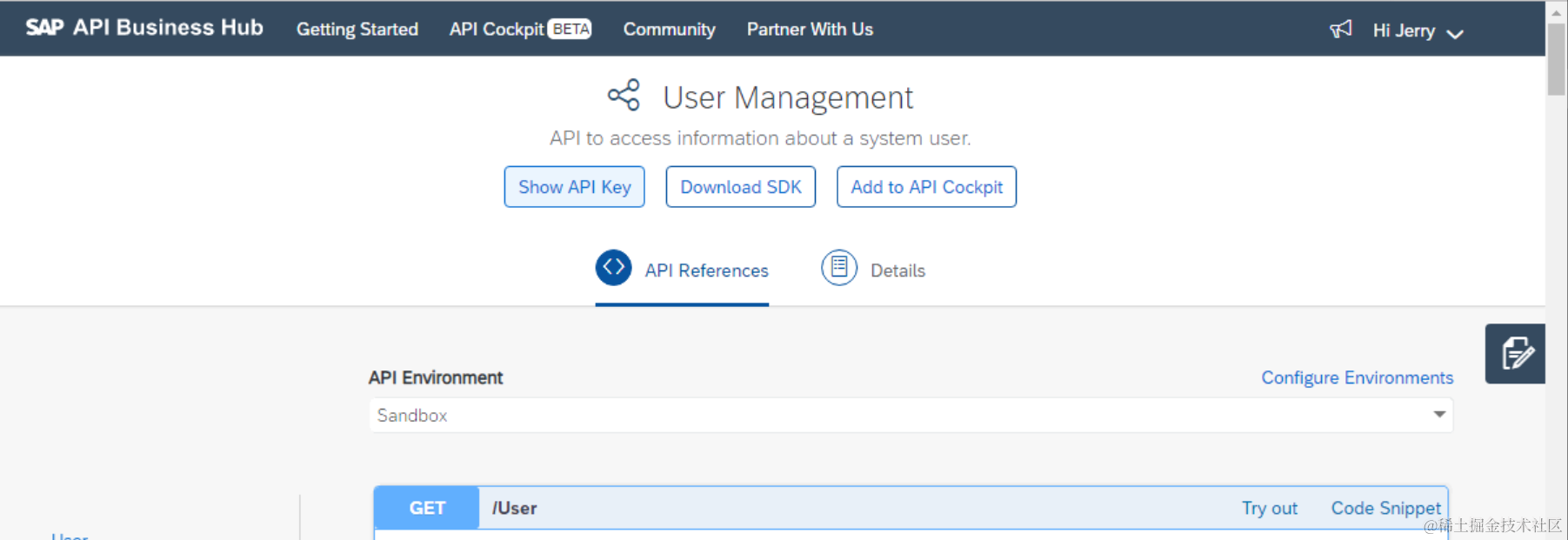Click the BETA badge beside API Cockpit

[x=570, y=30]
